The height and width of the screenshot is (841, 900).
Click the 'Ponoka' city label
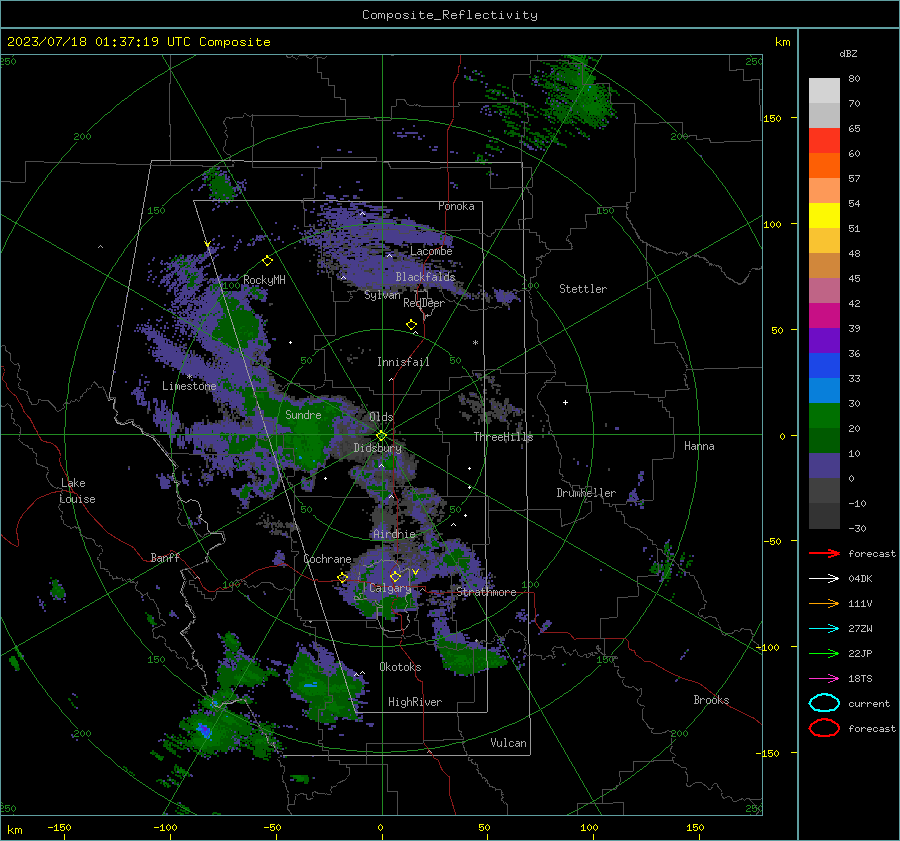(x=456, y=206)
